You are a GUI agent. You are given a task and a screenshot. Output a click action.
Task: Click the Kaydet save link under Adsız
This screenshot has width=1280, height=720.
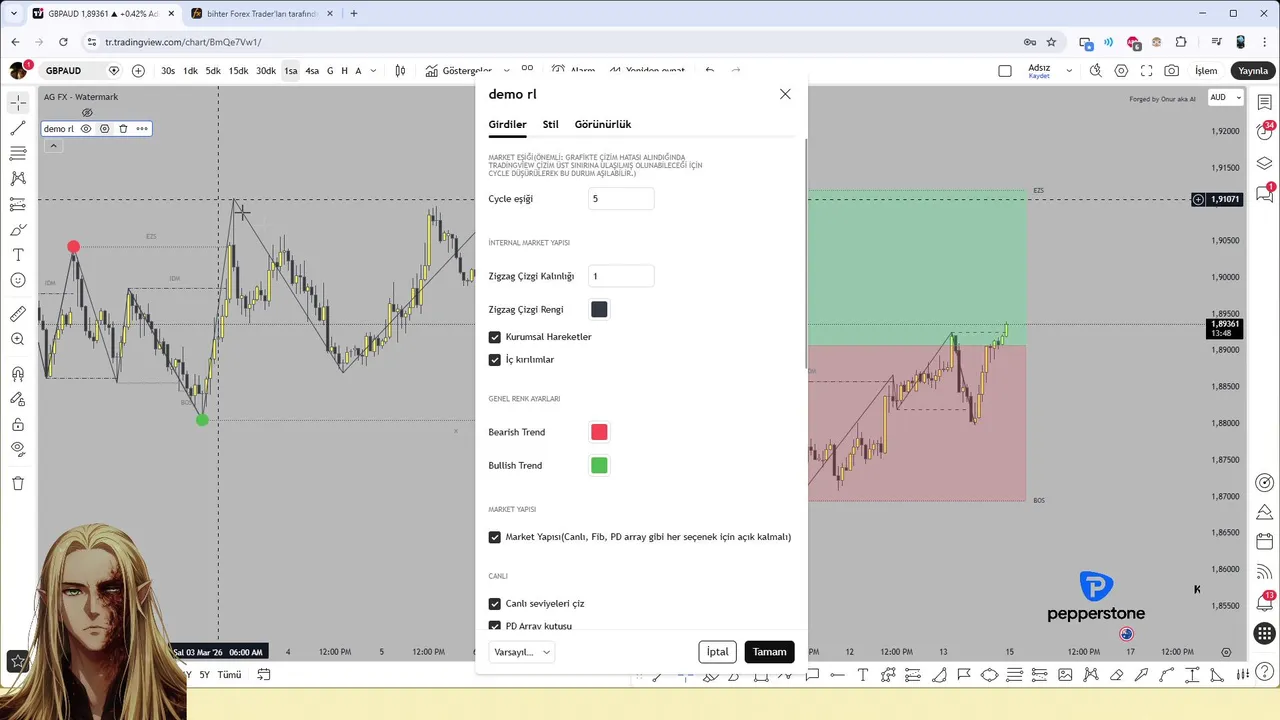pyautogui.click(x=1039, y=76)
